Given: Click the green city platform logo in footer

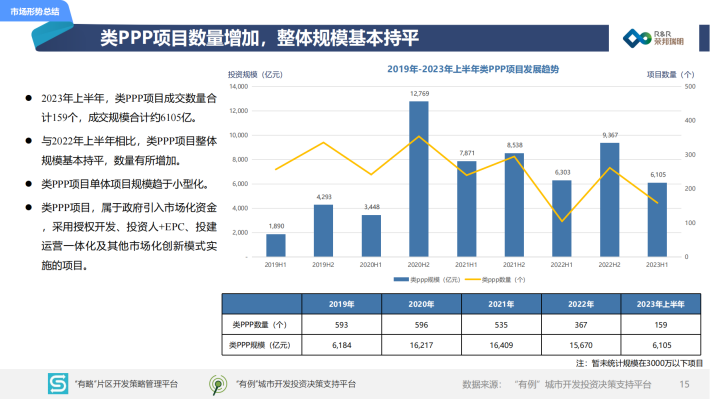Looking at the screenshot, I should (x=218, y=385).
